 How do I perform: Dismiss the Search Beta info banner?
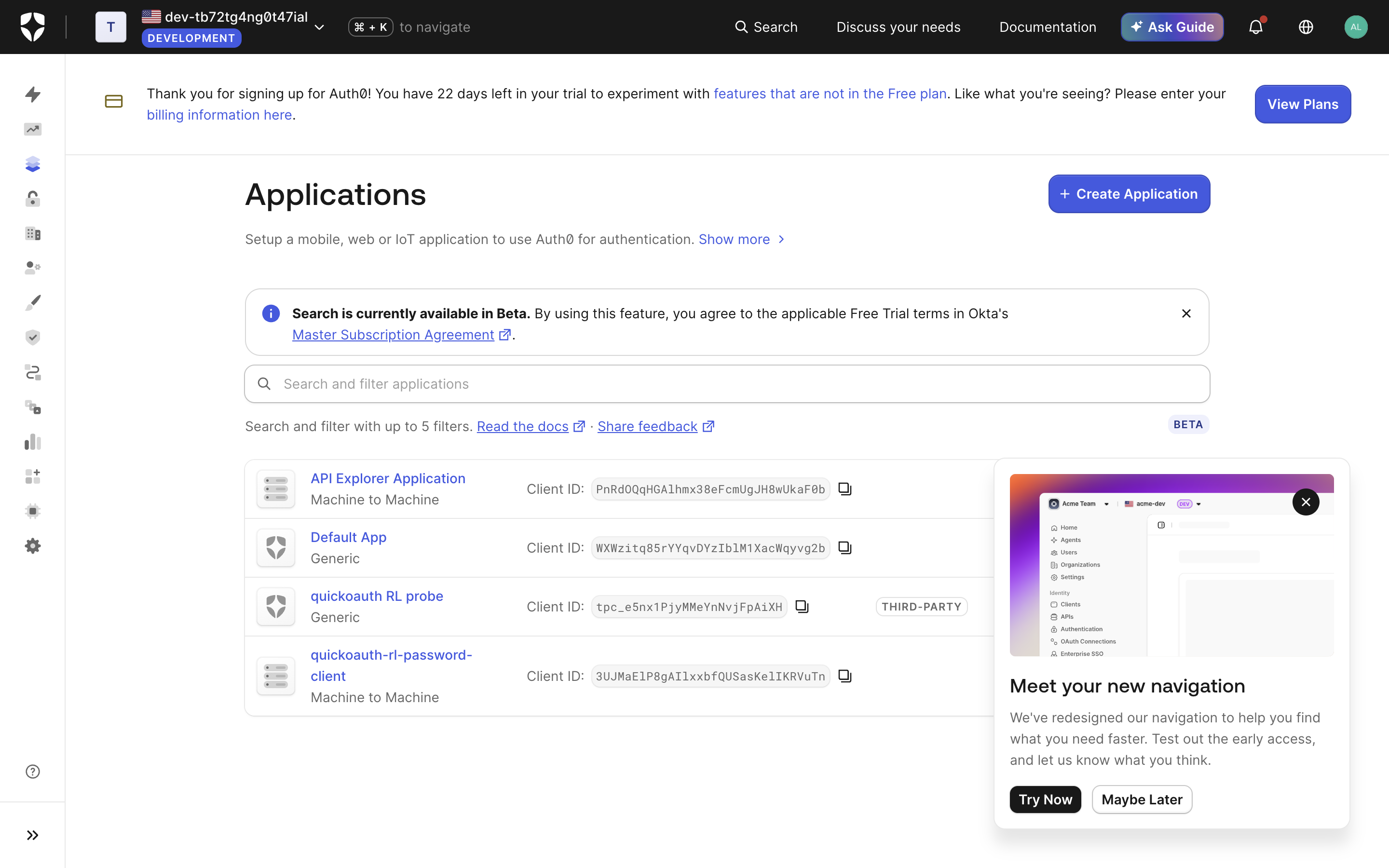click(1186, 313)
